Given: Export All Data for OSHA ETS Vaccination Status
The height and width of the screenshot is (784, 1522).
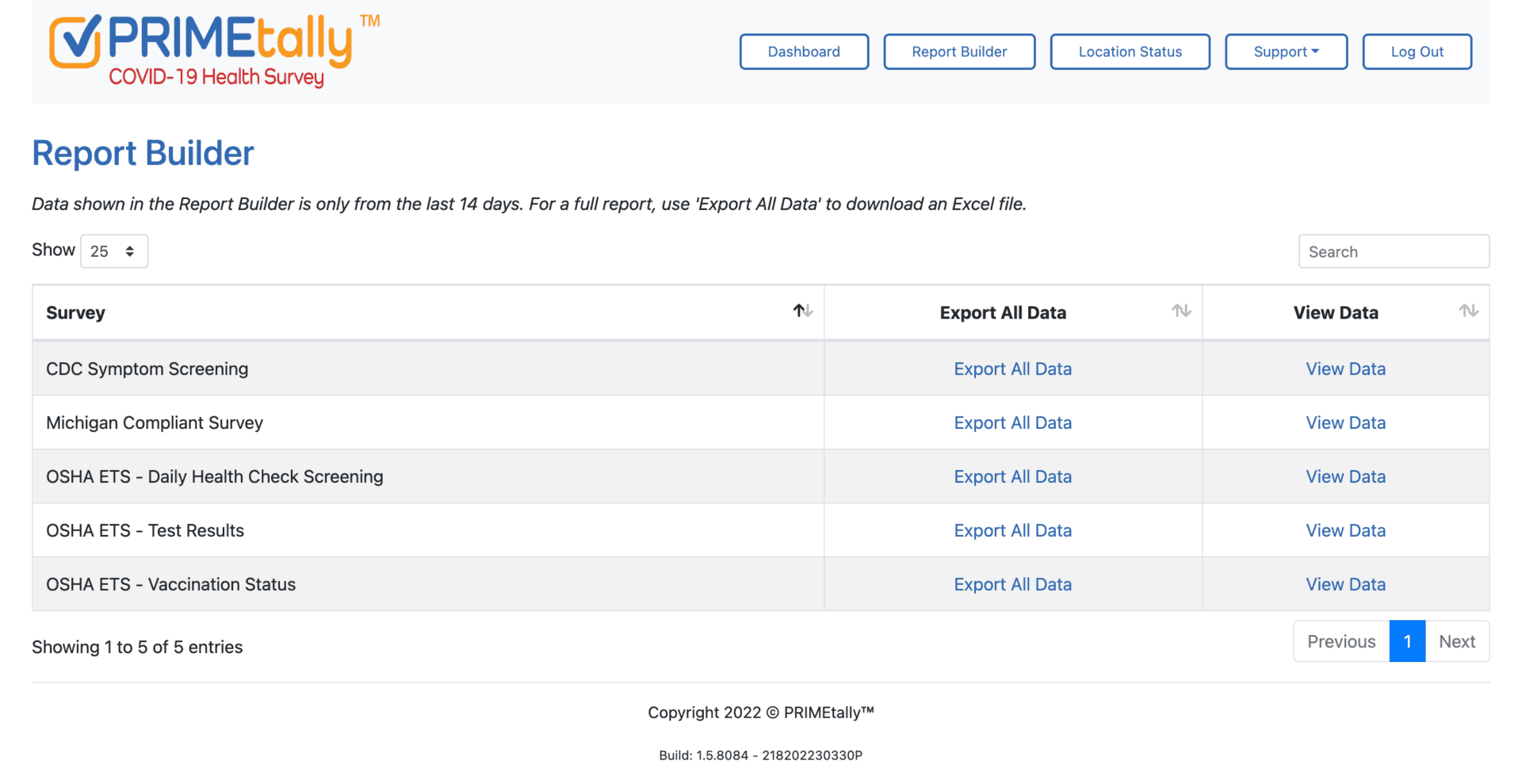Looking at the screenshot, I should pyautogui.click(x=1012, y=584).
